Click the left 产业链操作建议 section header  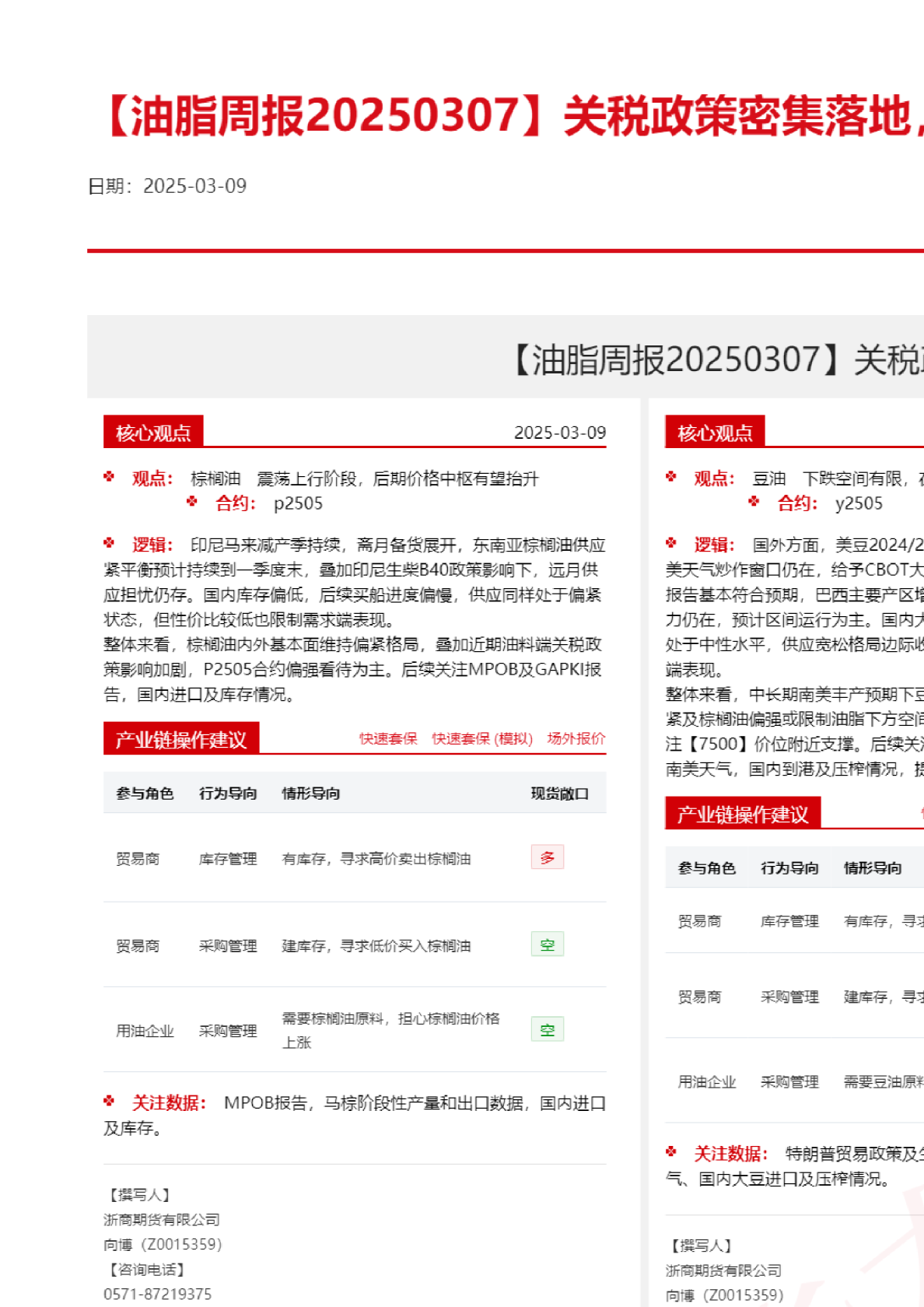[181, 739]
